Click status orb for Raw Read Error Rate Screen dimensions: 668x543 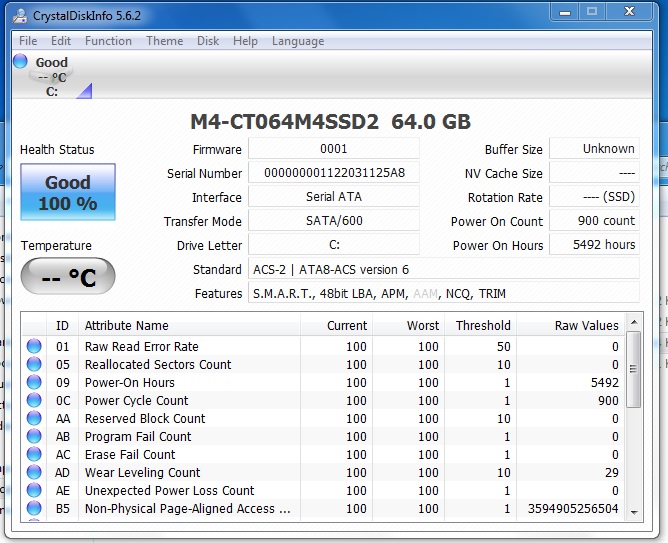(34, 346)
